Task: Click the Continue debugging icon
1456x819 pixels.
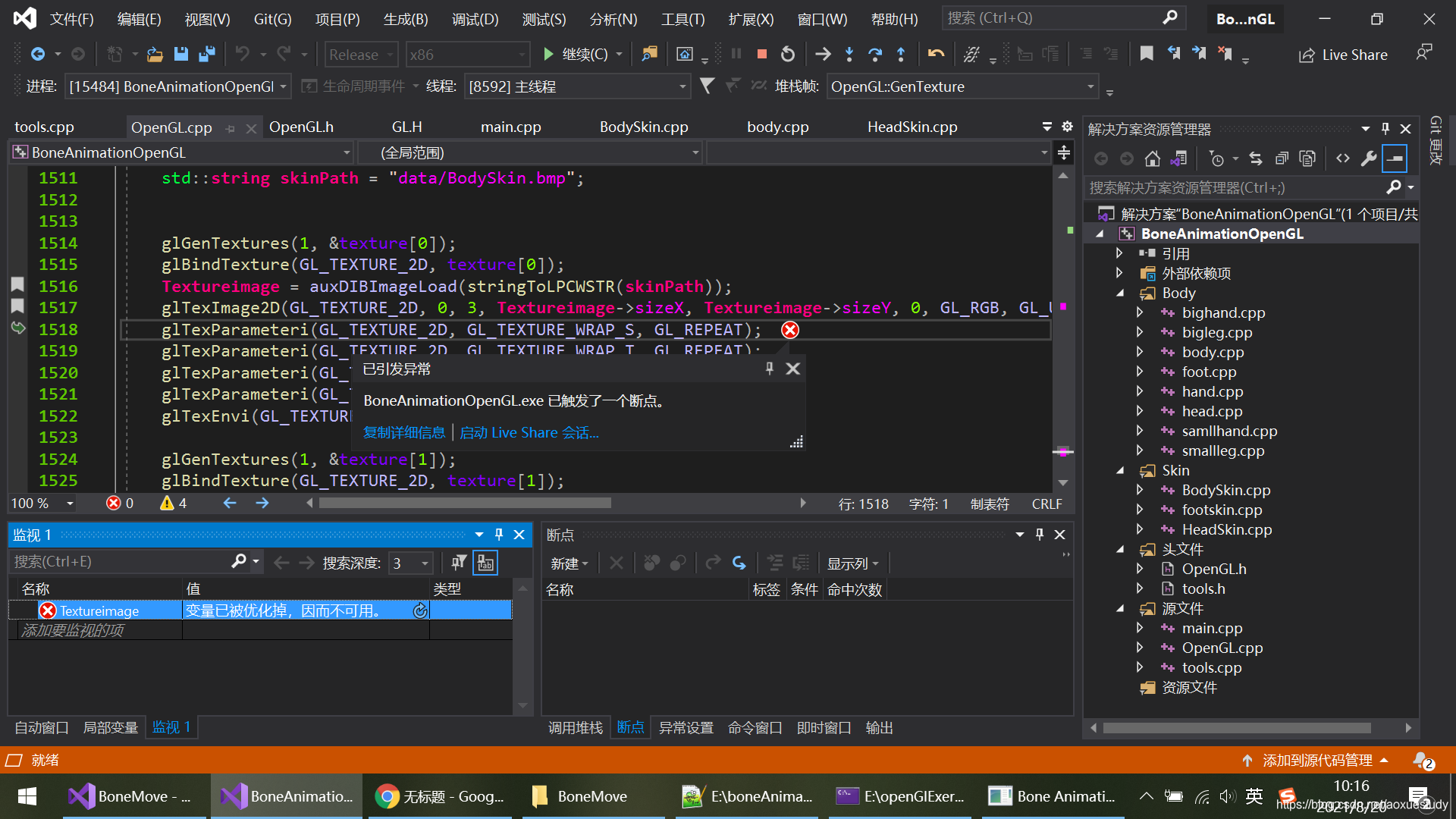Action: tap(549, 54)
